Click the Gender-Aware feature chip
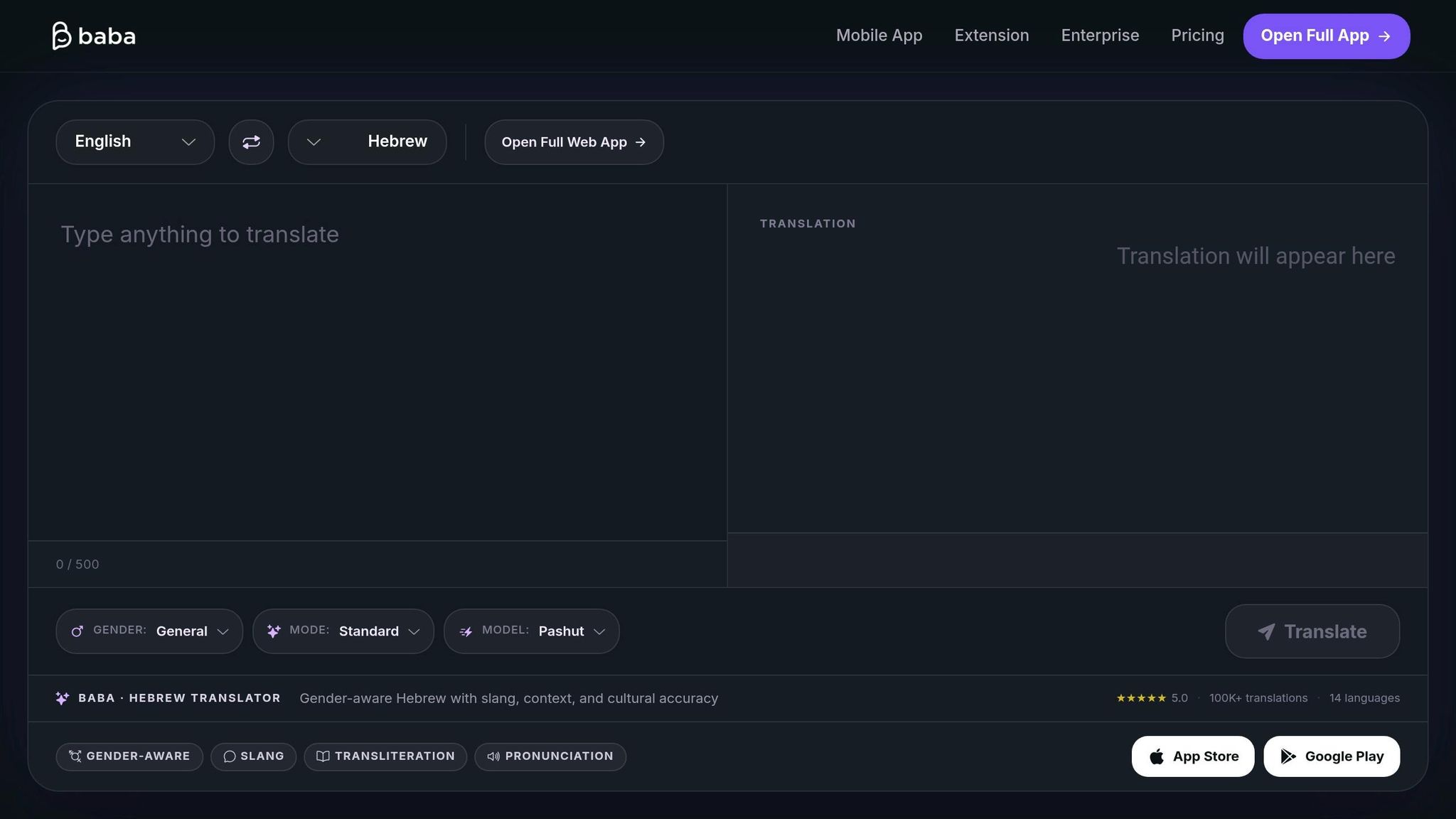Viewport: 1456px width, 819px height. (x=129, y=756)
